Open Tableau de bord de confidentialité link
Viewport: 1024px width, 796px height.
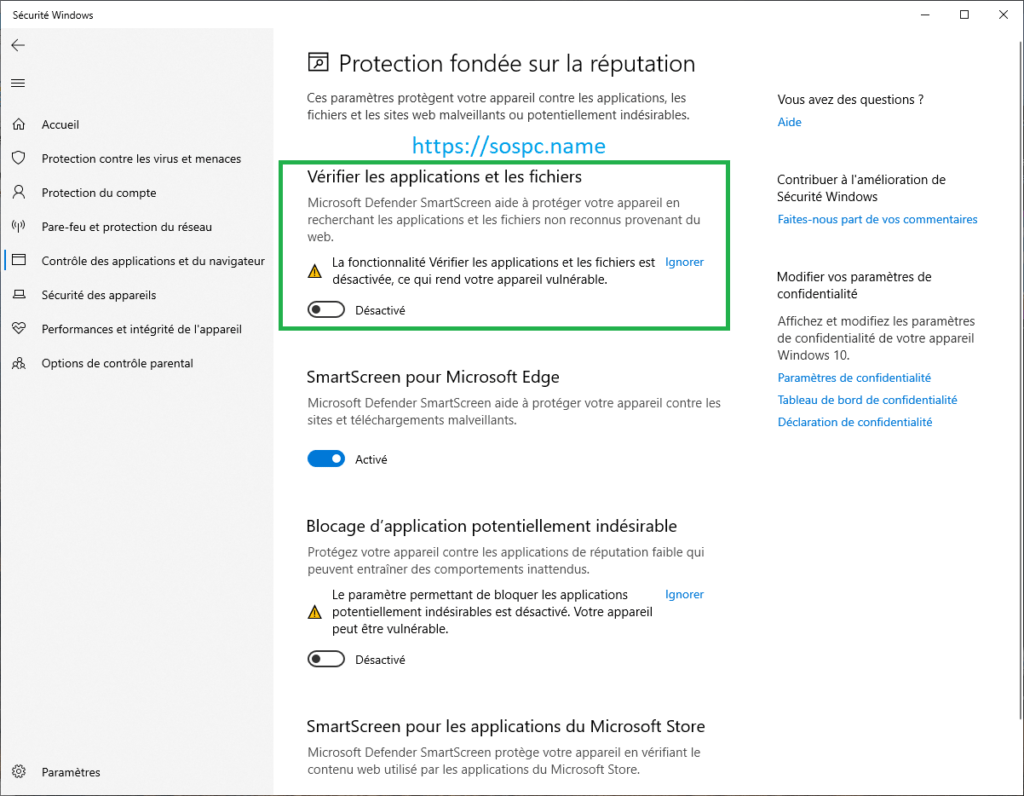point(867,400)
